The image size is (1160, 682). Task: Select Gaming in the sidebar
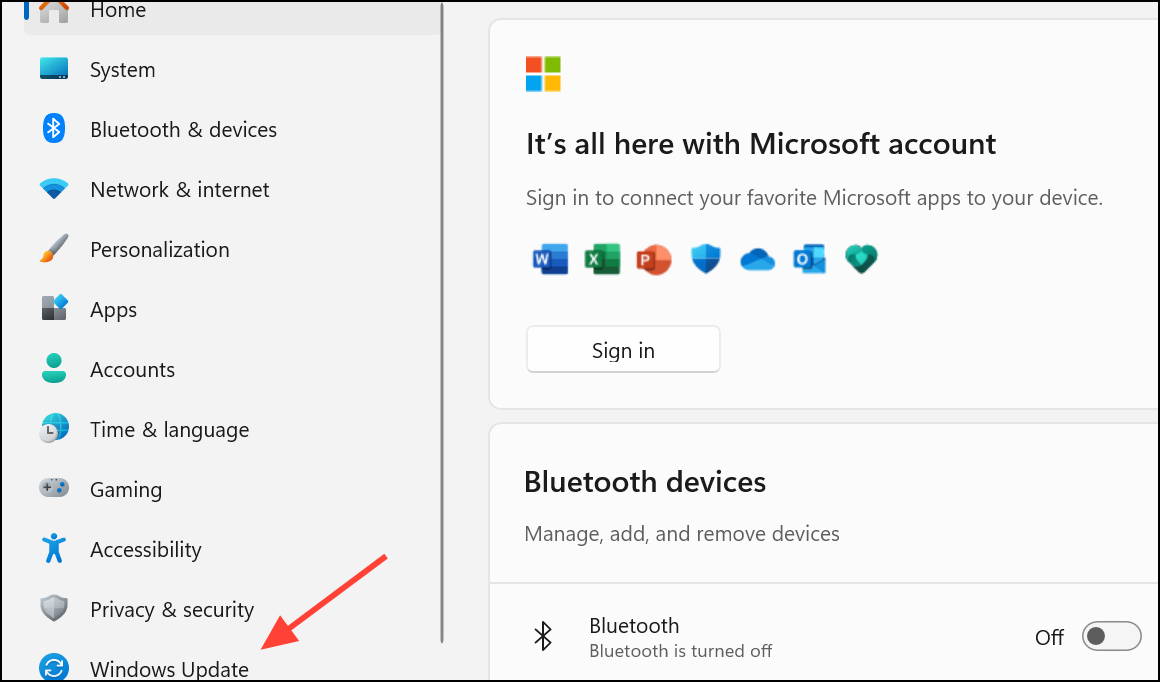(x=232, y=489)
